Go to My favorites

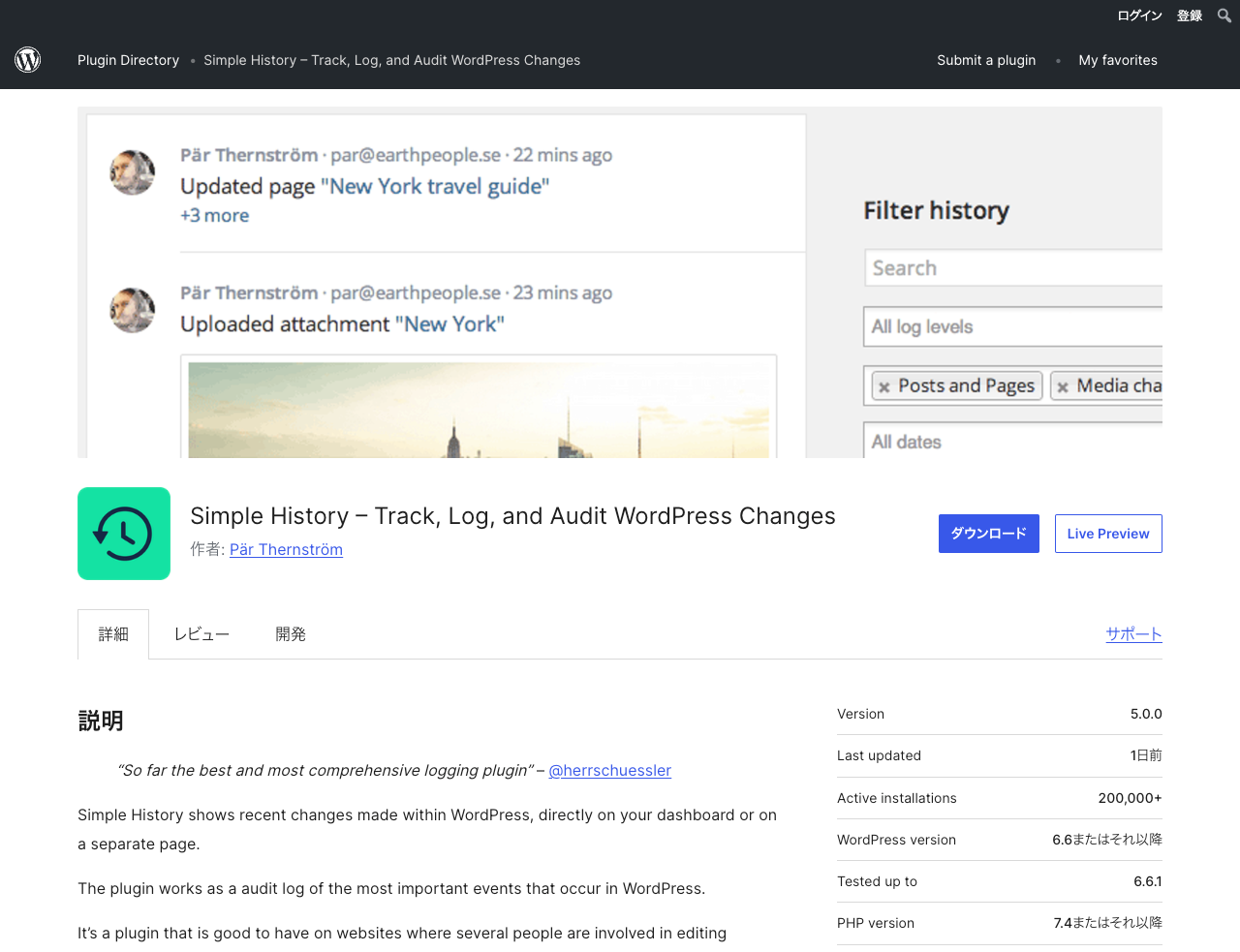click(1118, 60)
